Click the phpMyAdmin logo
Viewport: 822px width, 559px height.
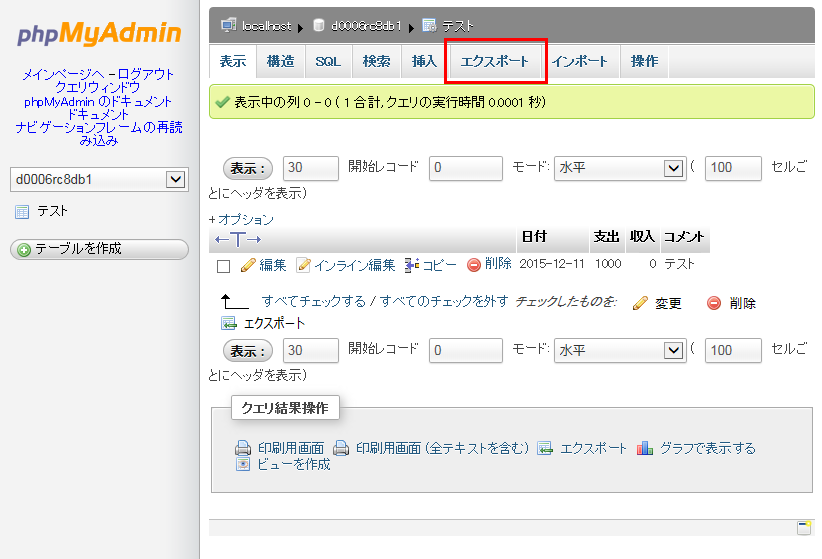(99, 33)
